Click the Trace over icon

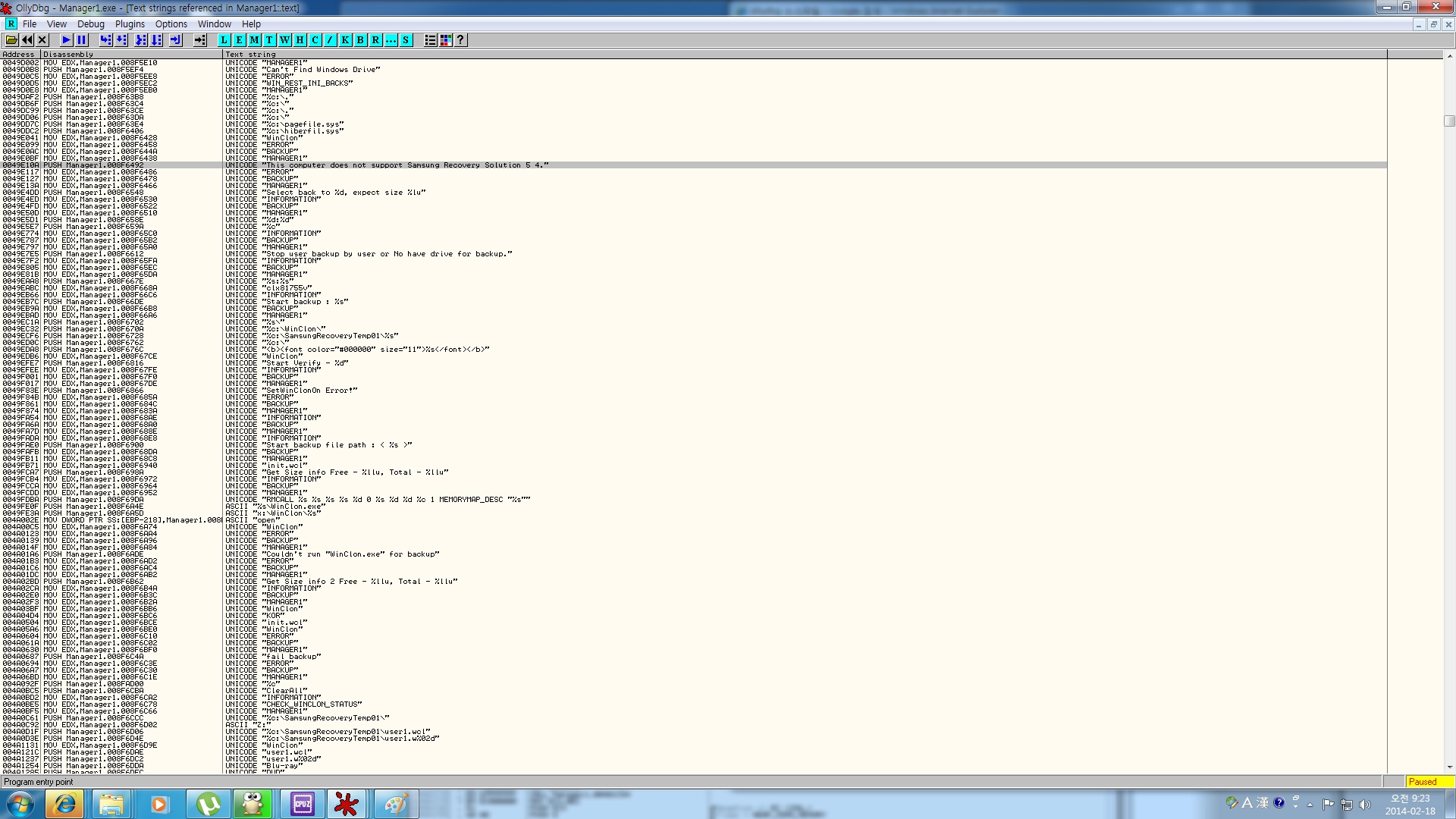(156, 40)
